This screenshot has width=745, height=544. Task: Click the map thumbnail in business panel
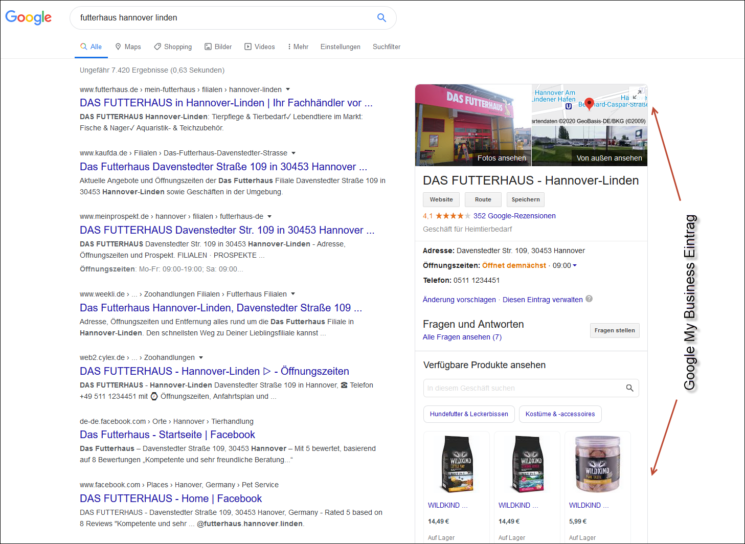pos(590,105)
